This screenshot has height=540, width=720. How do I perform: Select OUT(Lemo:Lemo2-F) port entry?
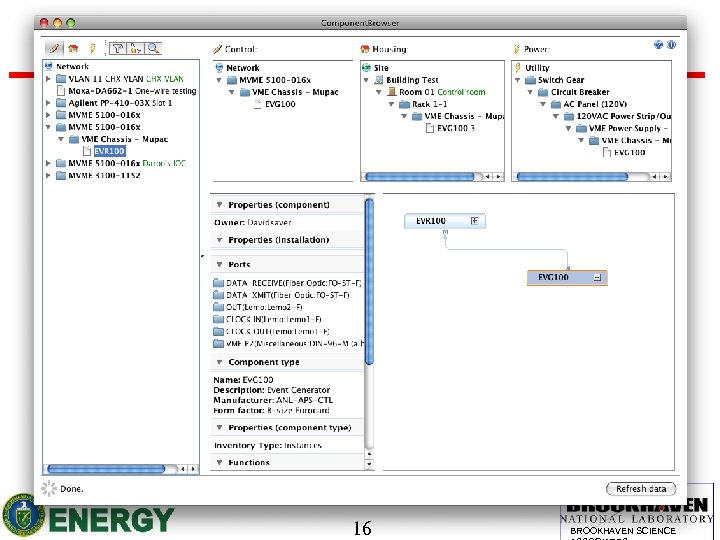(x=264, y=307)
